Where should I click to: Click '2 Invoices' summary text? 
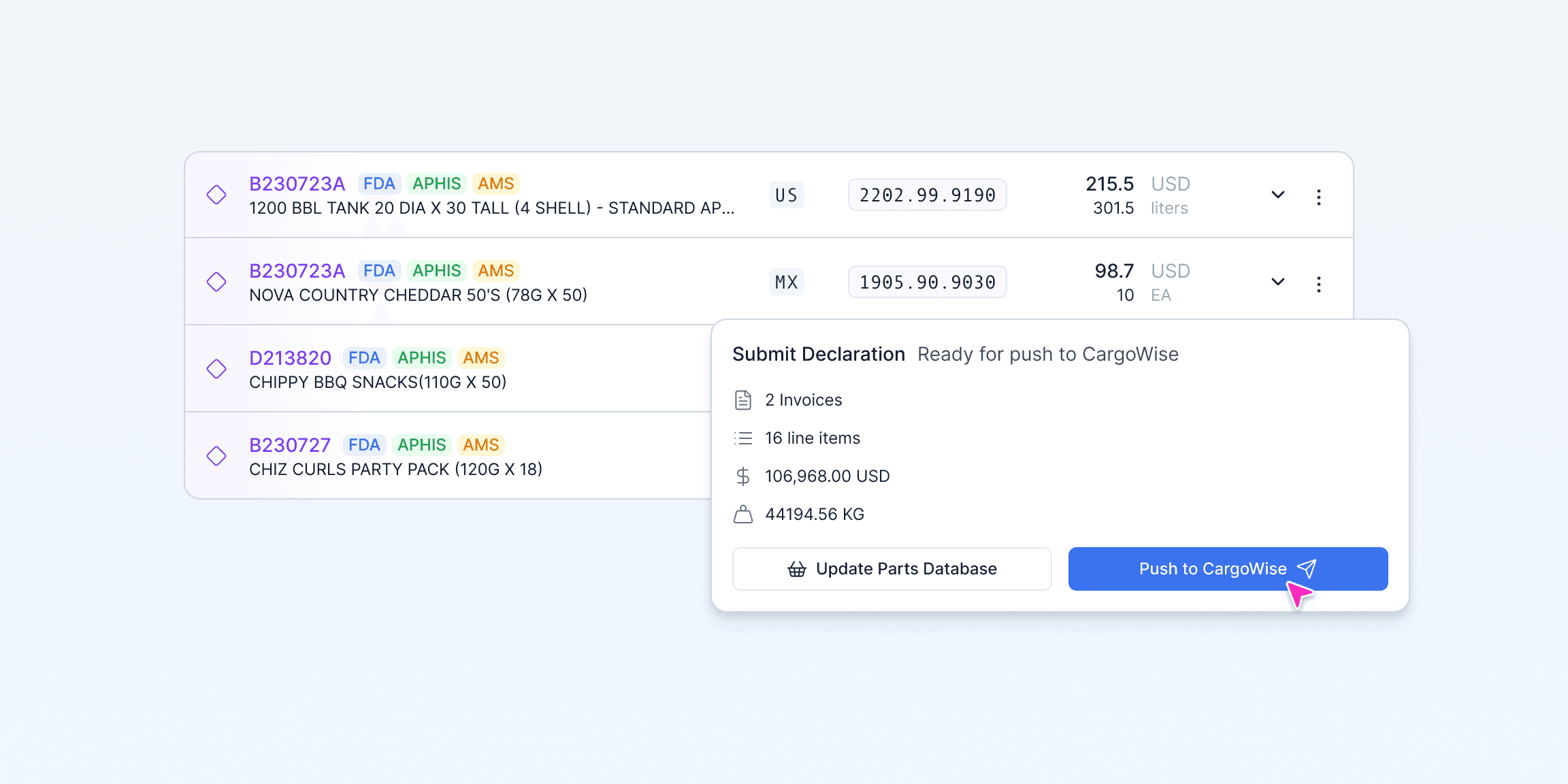tap(804, 400)
